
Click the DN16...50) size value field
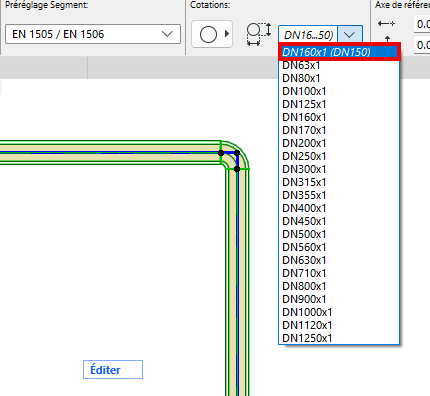click(308, 35)
